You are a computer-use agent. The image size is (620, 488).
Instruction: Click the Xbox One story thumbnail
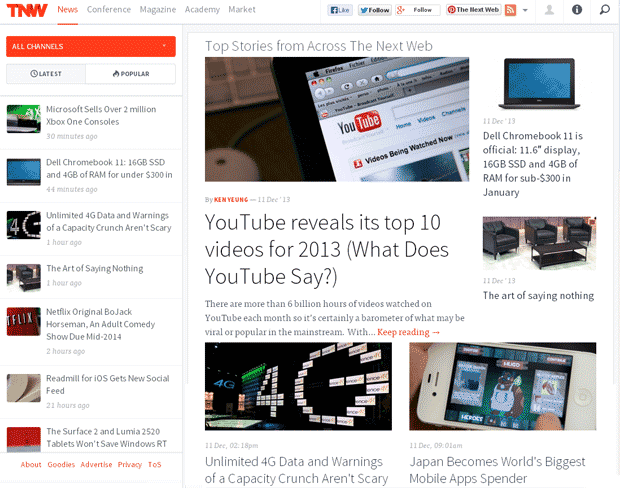pos(24,119)
